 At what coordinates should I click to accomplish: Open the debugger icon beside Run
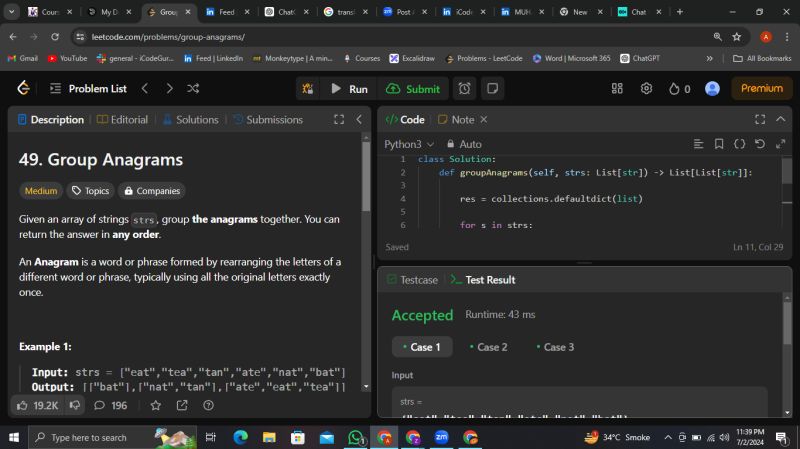coord(308,89)
